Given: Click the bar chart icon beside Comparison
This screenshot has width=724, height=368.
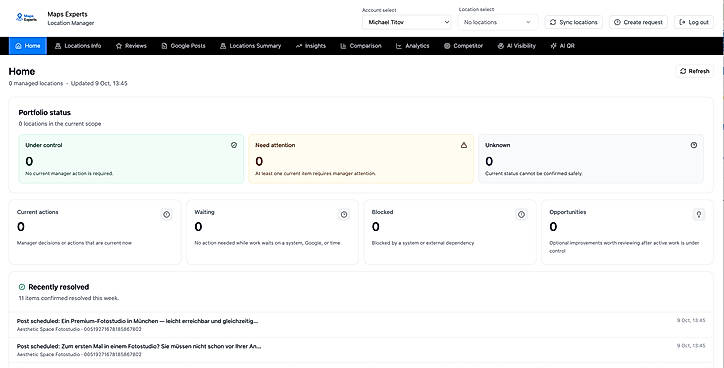Looking at the screenshot, I should pyautogui.click(x=343, y=46).
